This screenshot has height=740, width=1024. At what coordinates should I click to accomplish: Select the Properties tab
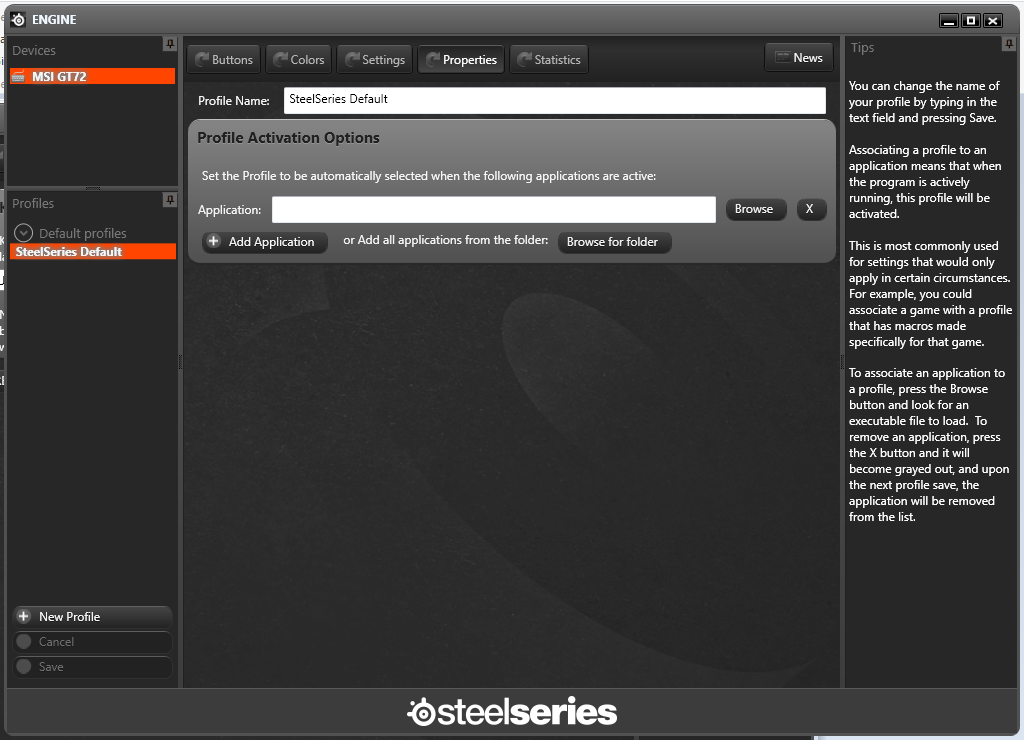[x=461, y=59]
